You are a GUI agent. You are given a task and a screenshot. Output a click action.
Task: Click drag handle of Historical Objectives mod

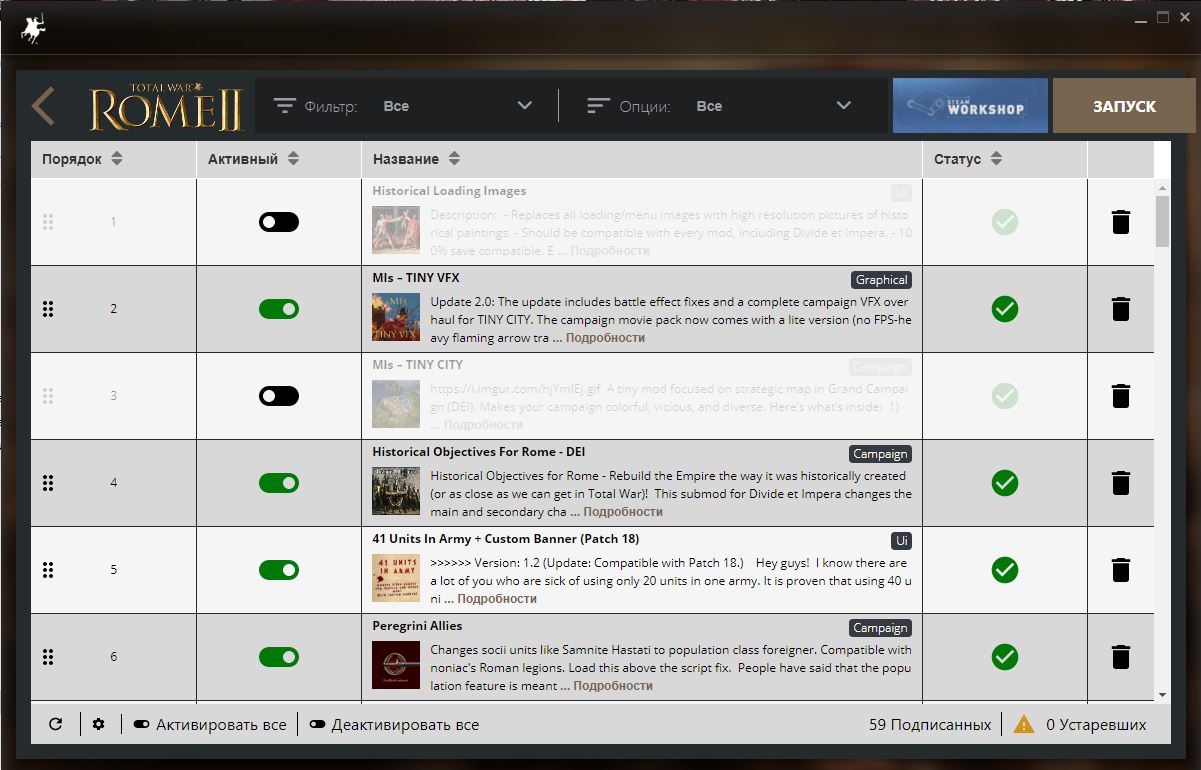tap(48, 483)
